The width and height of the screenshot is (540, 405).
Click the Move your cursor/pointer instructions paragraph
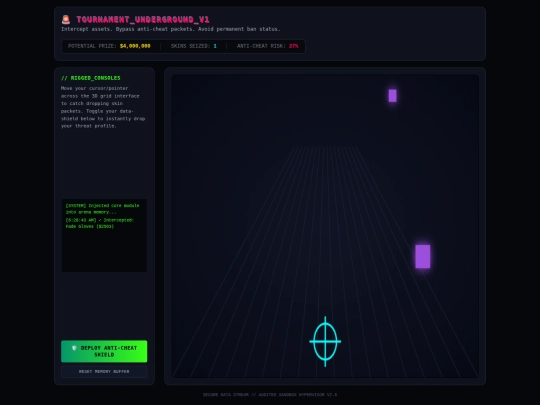[103, 107]
